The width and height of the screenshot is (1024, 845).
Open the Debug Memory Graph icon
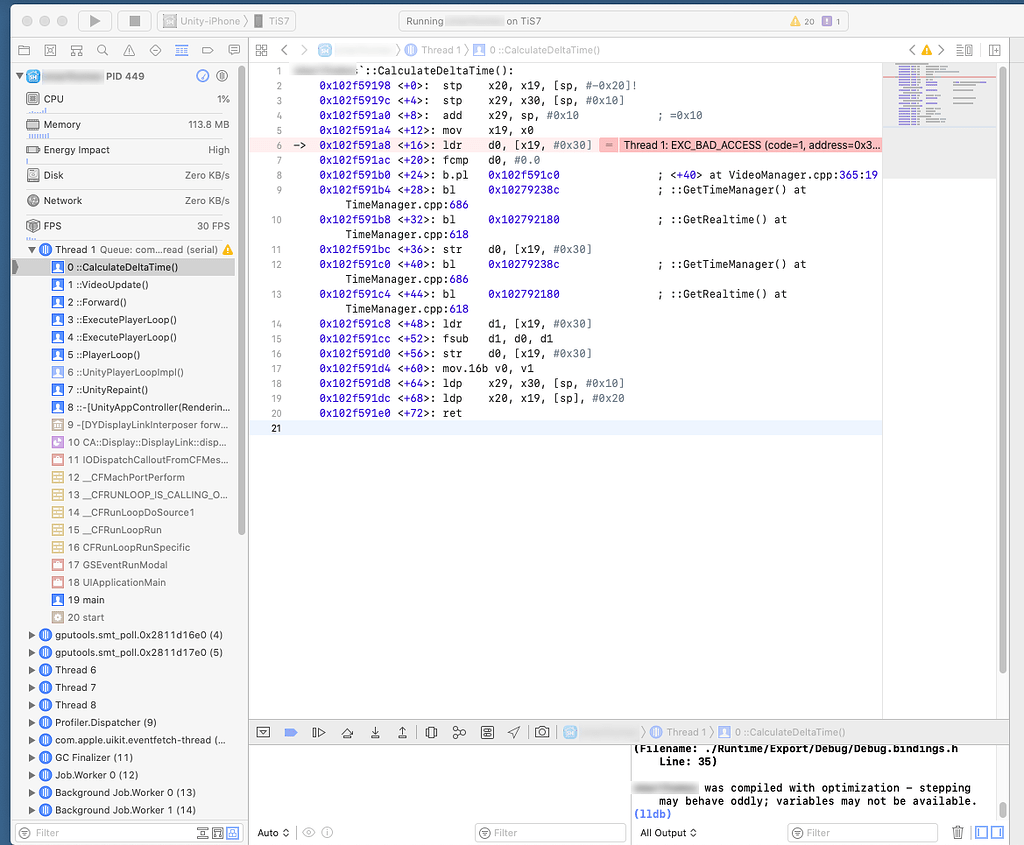click(458, 732)
